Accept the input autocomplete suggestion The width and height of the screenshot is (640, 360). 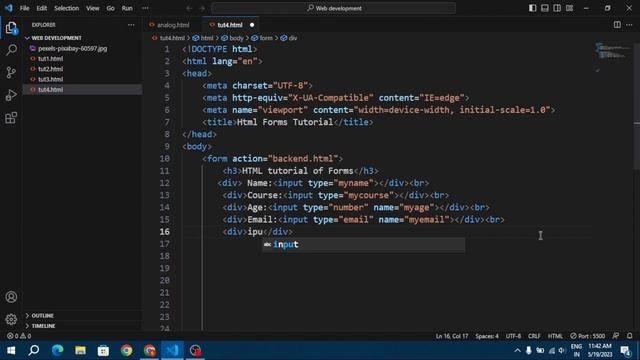coord(363,244)
